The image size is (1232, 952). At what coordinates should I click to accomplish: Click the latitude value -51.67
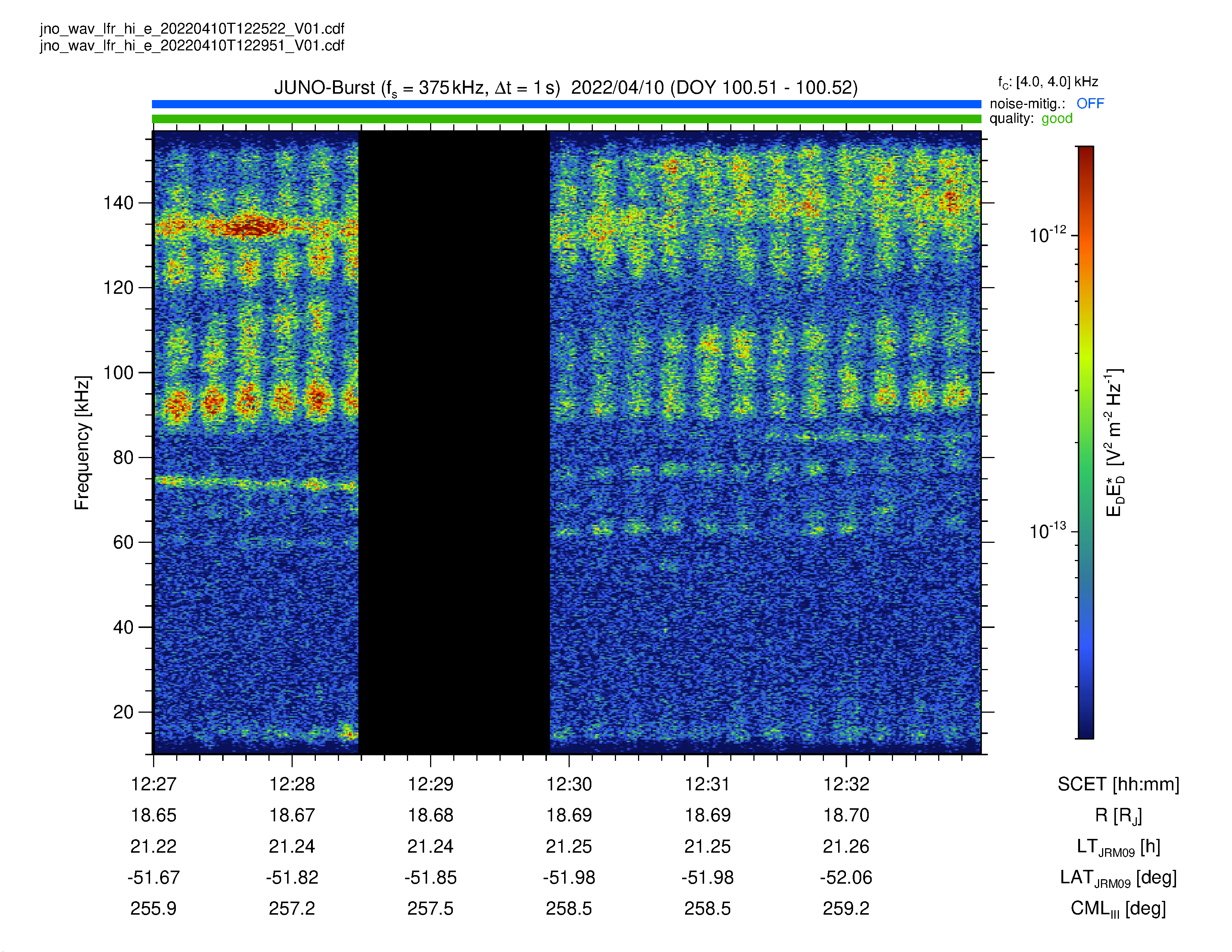pos(153,878)
